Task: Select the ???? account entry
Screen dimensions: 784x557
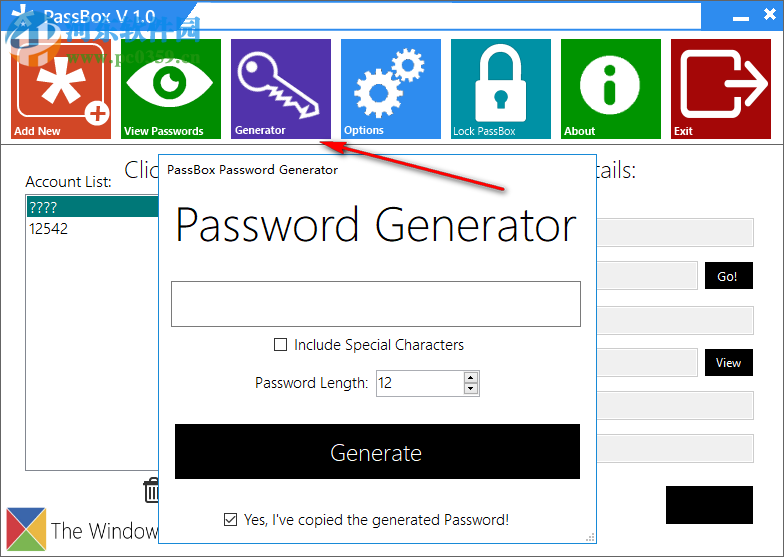Action: (90, 207)
